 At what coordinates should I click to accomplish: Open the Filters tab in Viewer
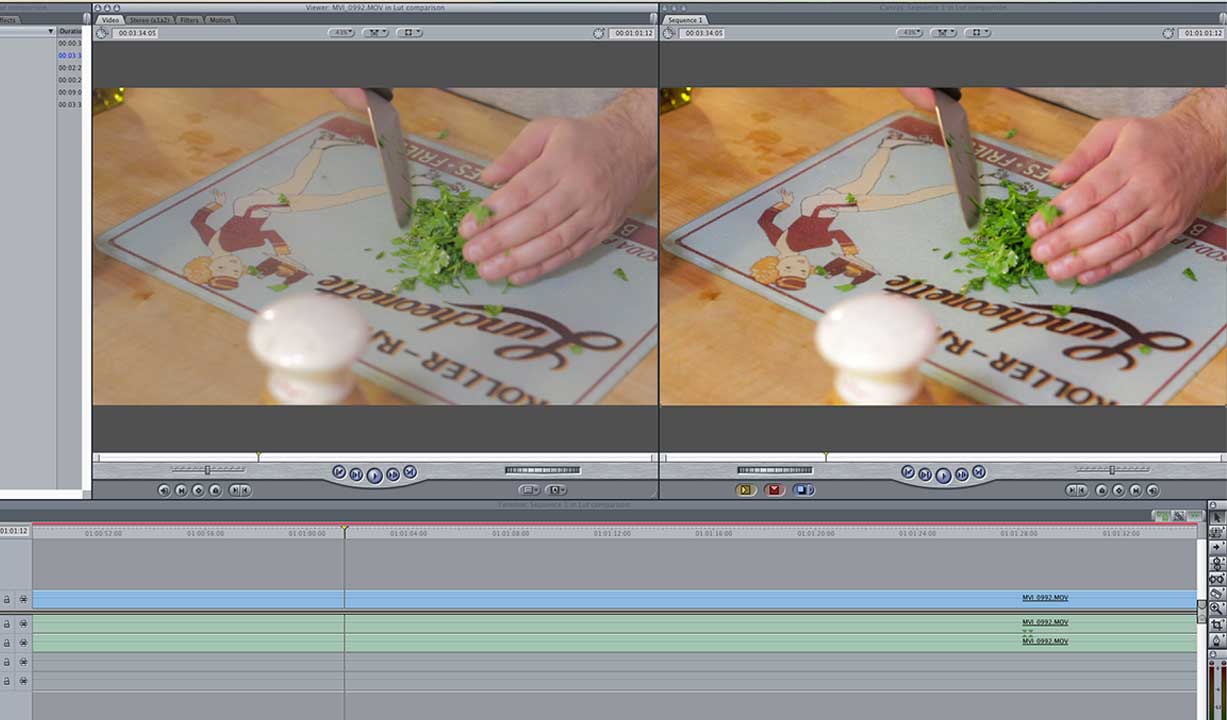[x=191, y=20]
